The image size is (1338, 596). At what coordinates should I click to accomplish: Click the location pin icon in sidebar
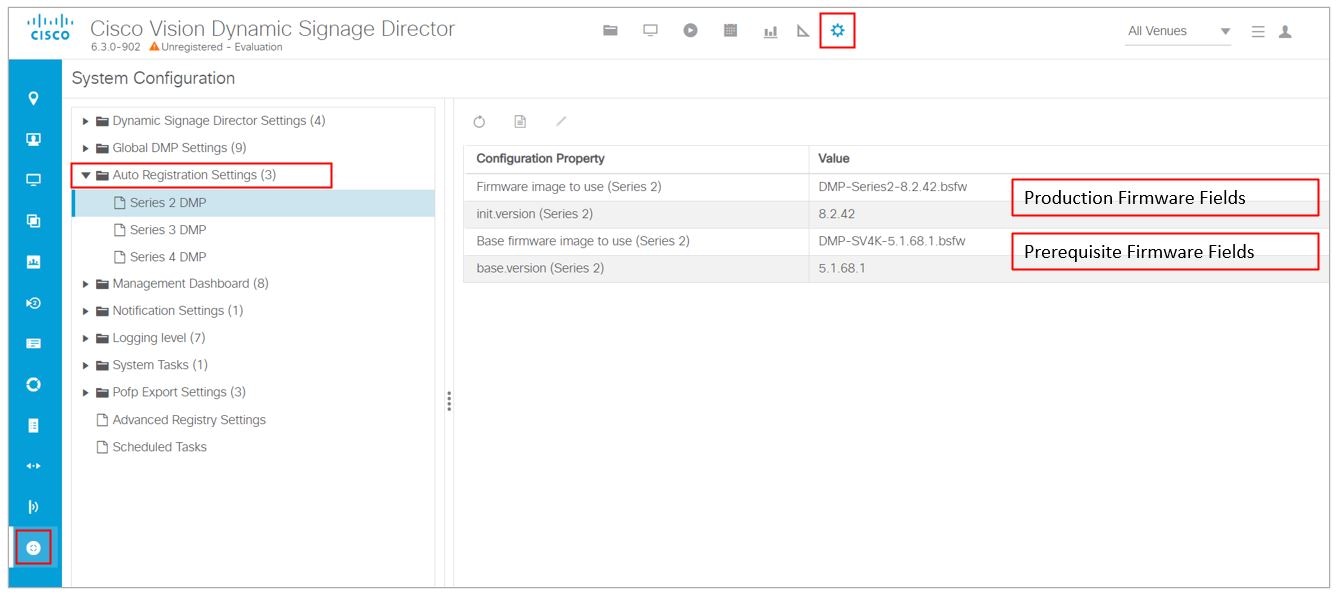(x=34, y=99)
